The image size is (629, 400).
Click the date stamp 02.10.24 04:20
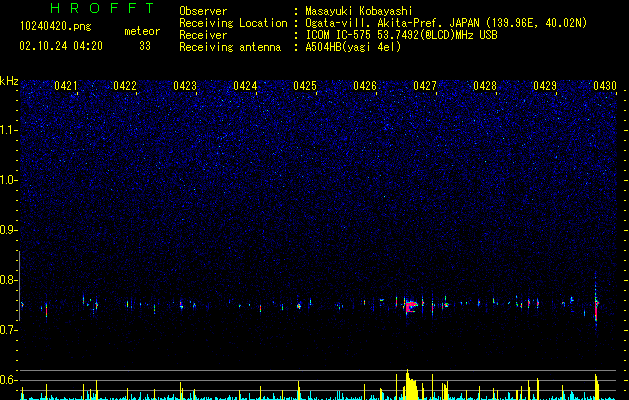point(61,46)
